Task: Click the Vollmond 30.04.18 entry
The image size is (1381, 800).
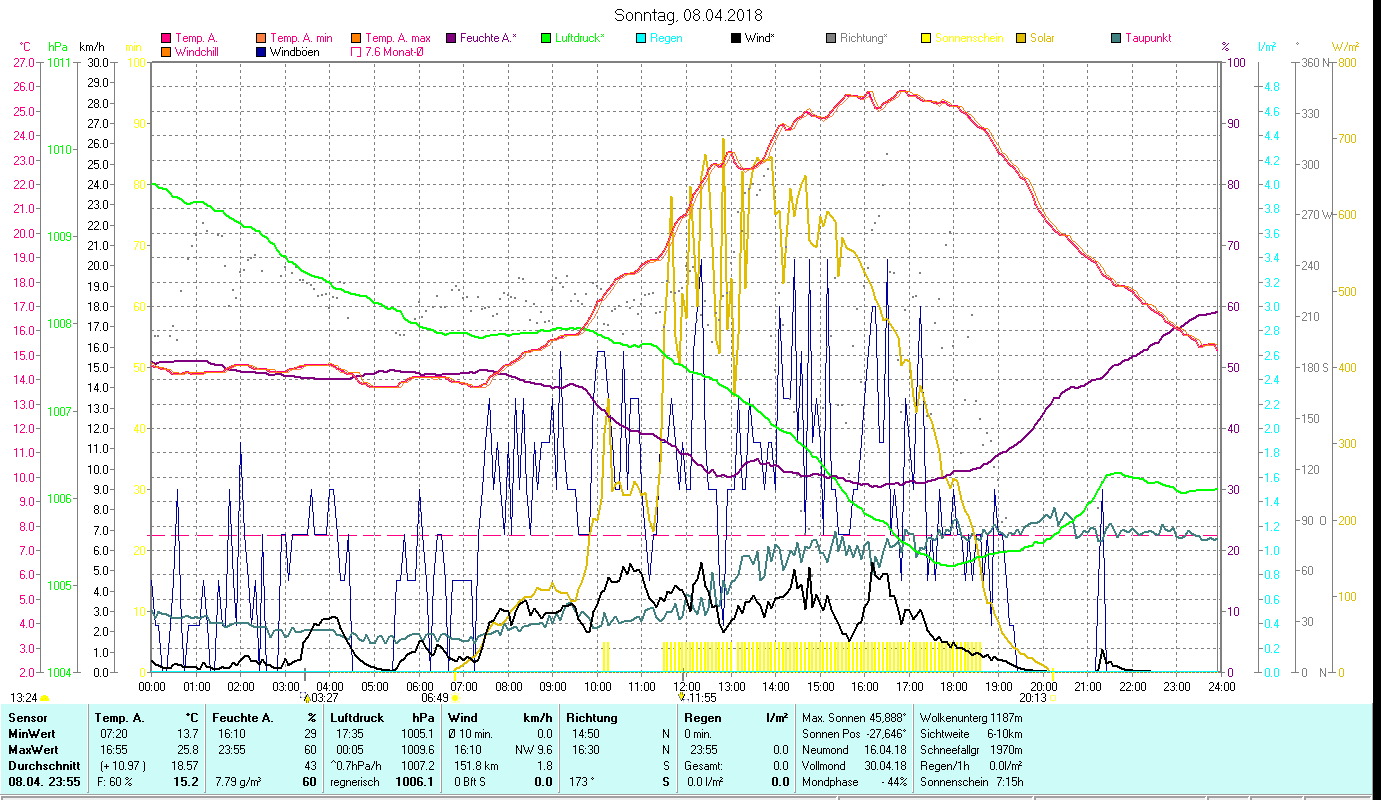Action: click(x=854, y=766)
